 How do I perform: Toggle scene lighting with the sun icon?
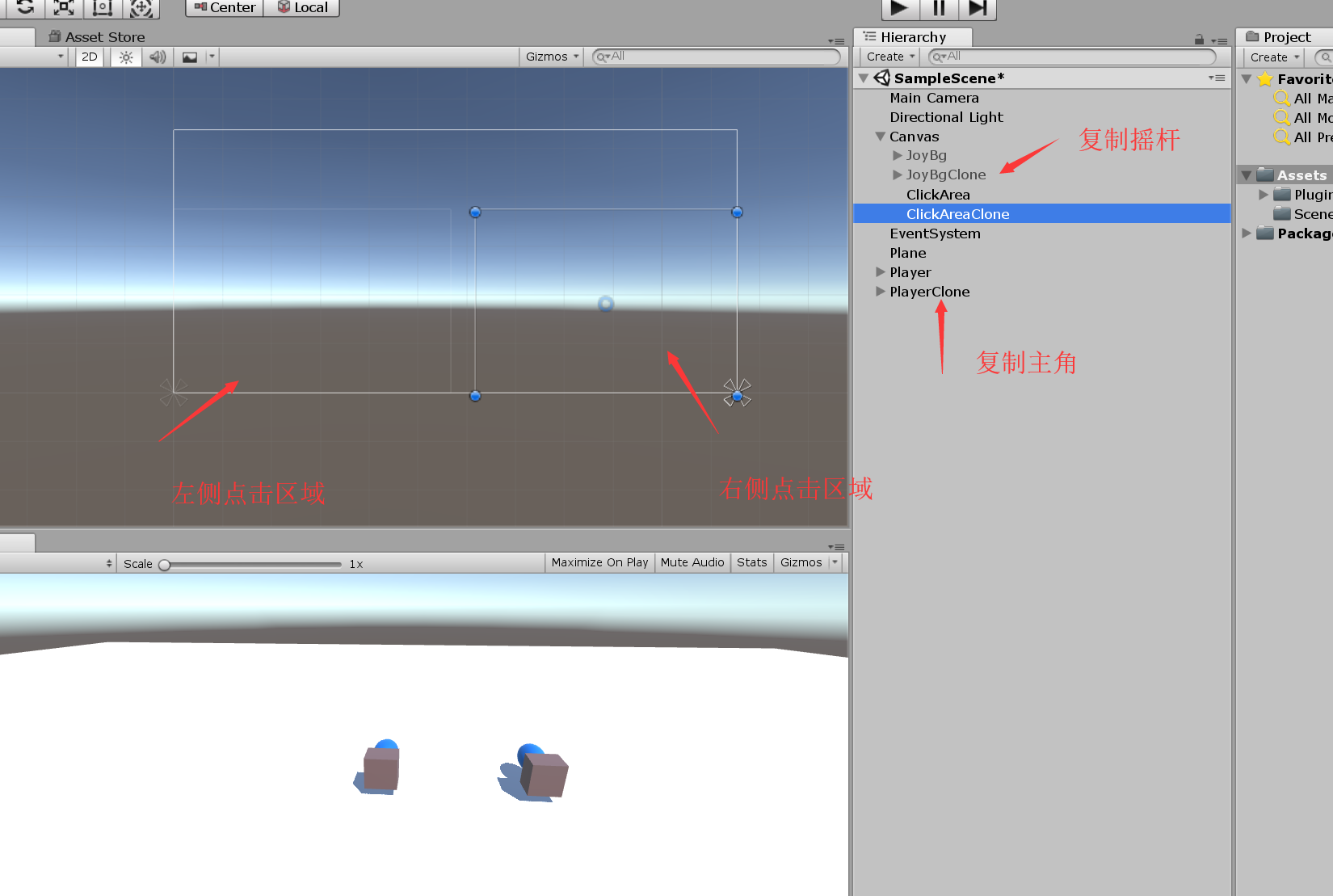tap(125, 57)
